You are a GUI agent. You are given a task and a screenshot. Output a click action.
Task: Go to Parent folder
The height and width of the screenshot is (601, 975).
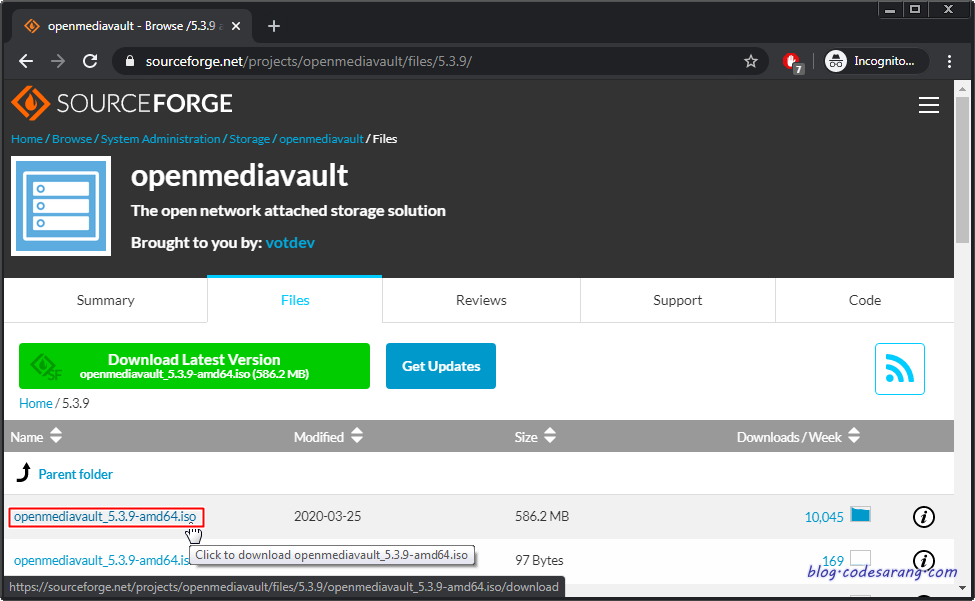pos(75,474)
